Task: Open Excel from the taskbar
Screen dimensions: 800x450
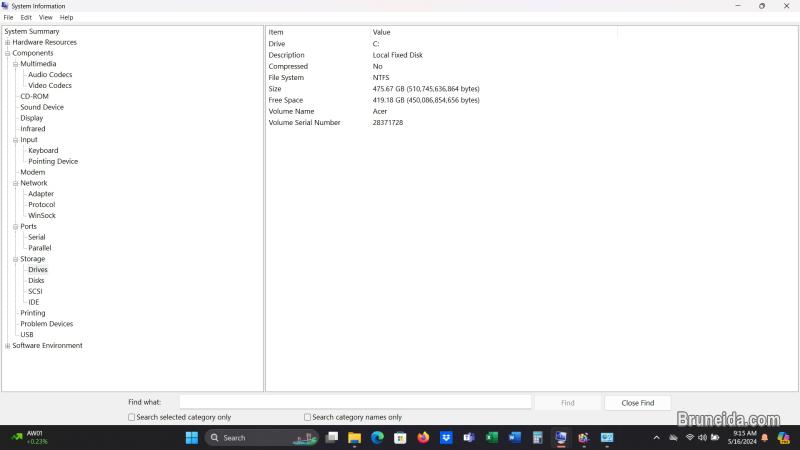Action: coord(492,437)
